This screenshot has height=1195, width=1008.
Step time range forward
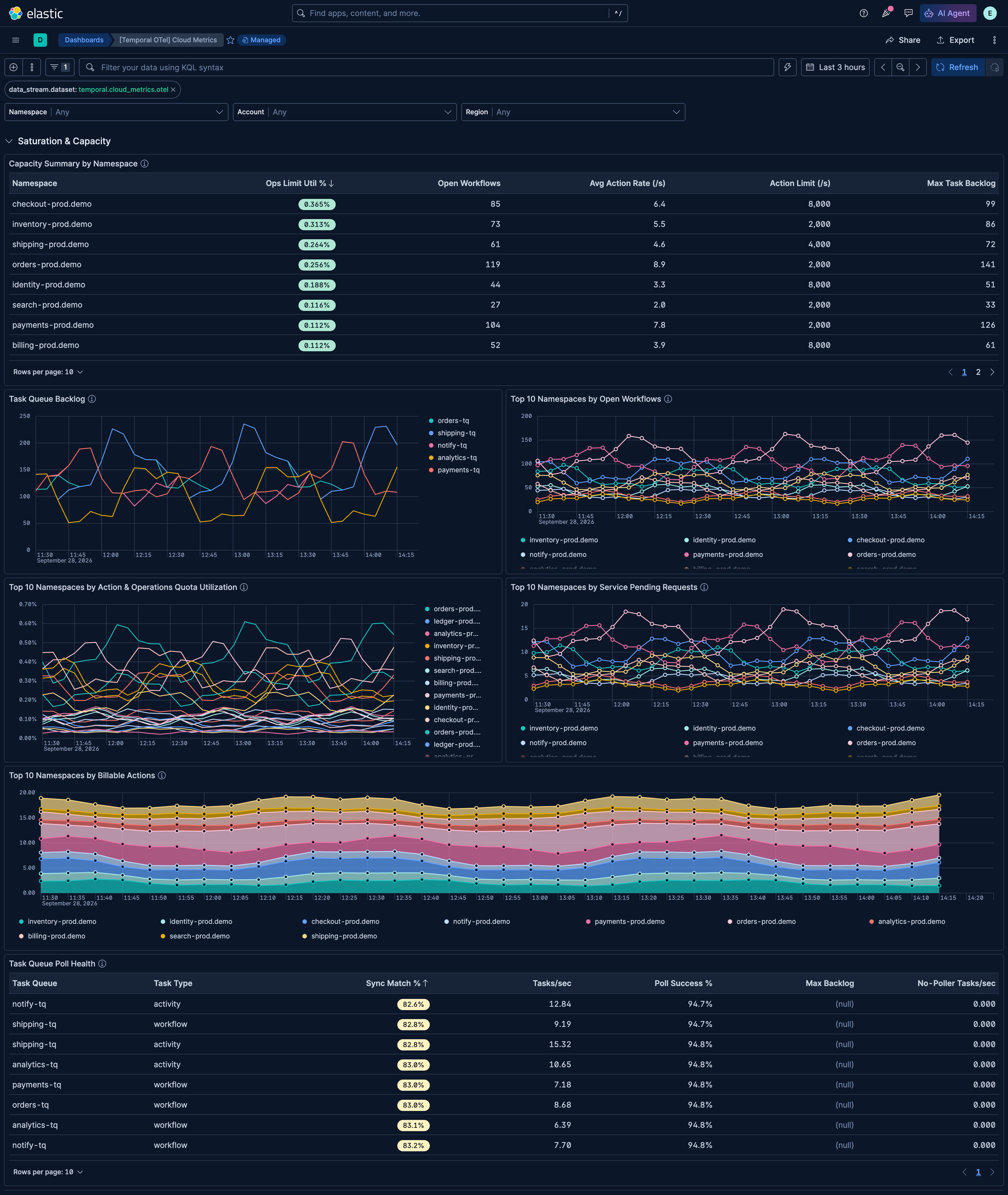(918, 68)
